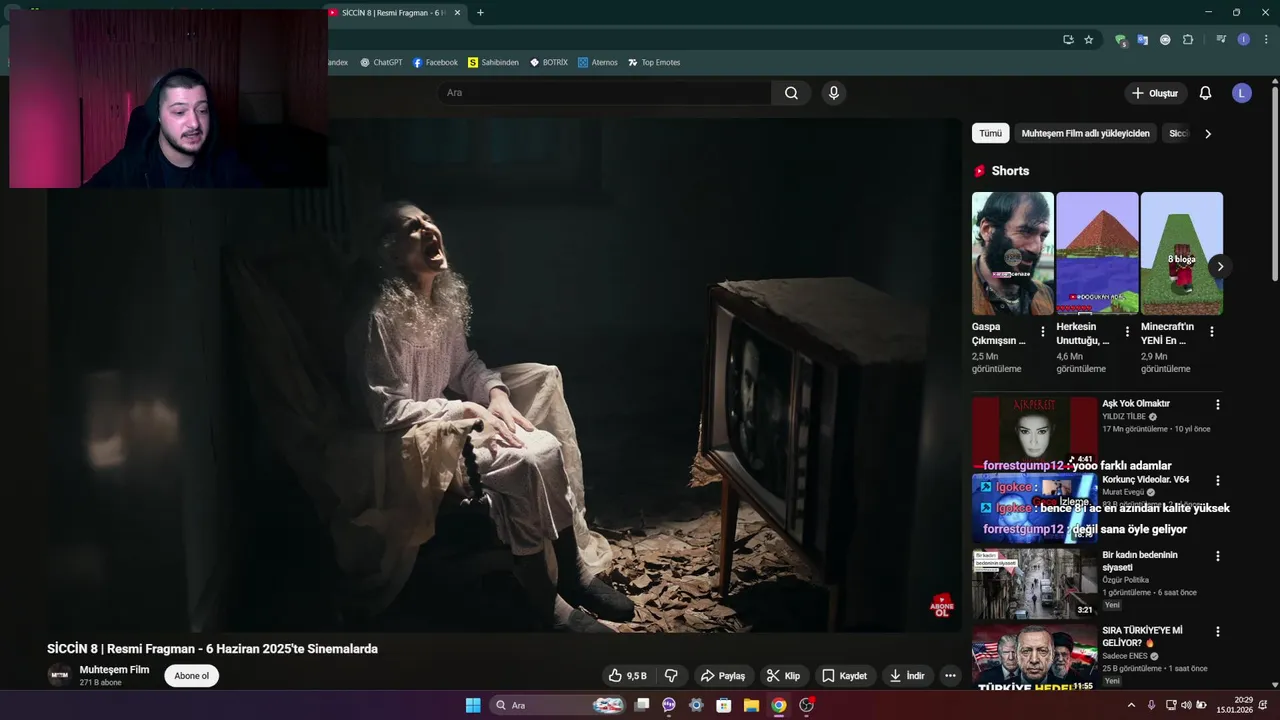Open BOTRIX bookmark

coord(549,62)
